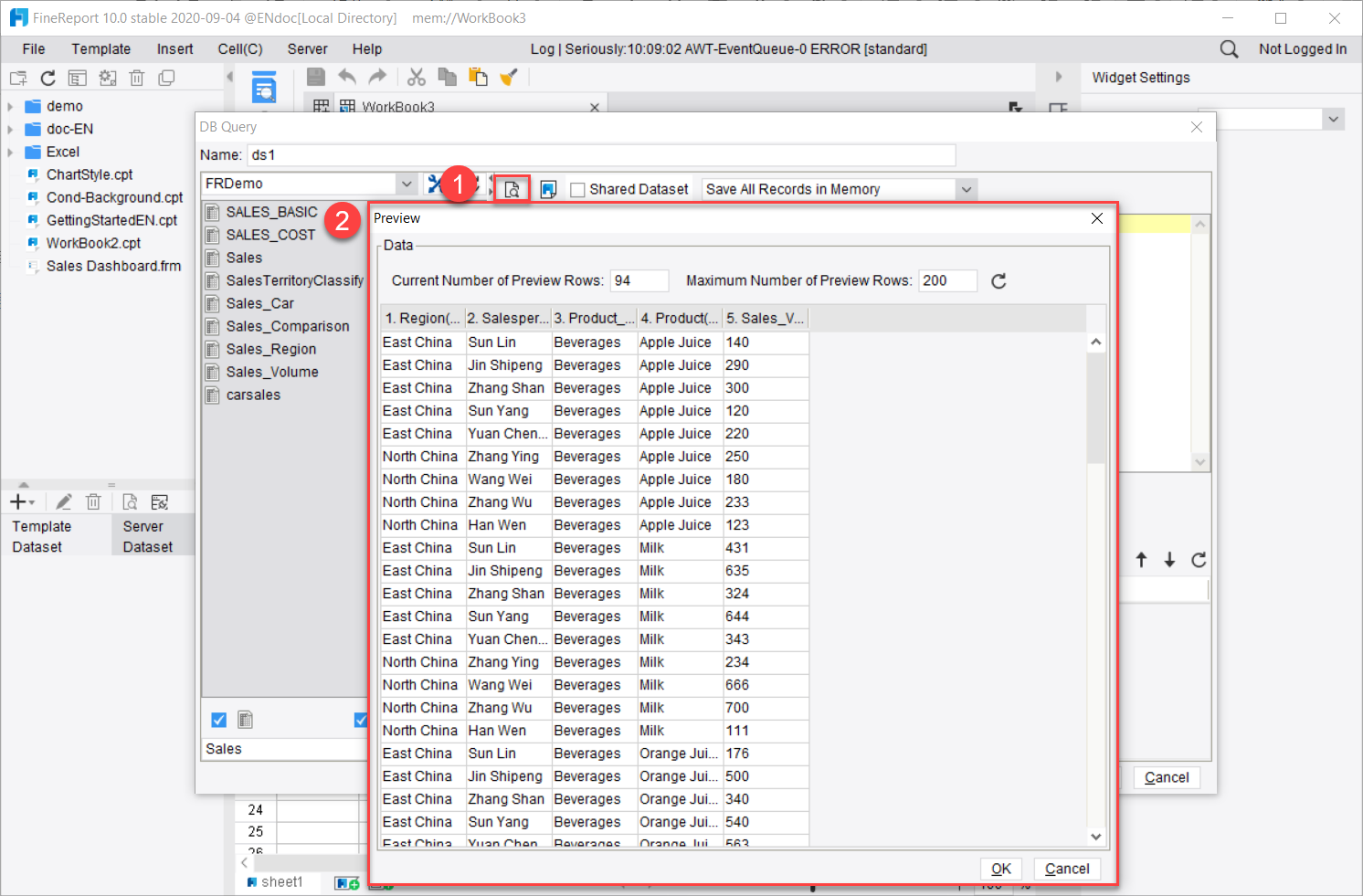Edit dataset with the pencil icon
The height and width of the screenshot is (896, 1363).
coord(63,501)
